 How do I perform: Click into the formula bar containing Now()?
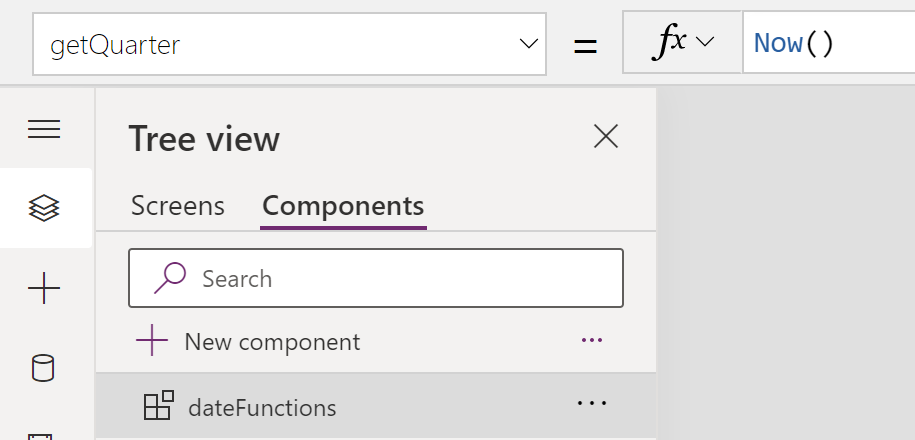pyautogui.click(x=829, y=43)
